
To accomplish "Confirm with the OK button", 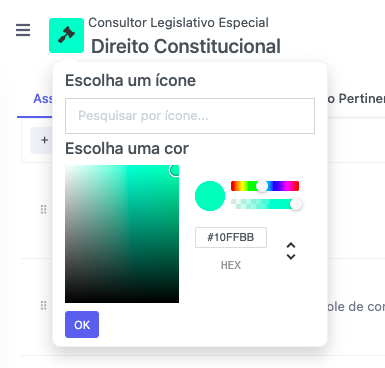I will tap(82, 325).
